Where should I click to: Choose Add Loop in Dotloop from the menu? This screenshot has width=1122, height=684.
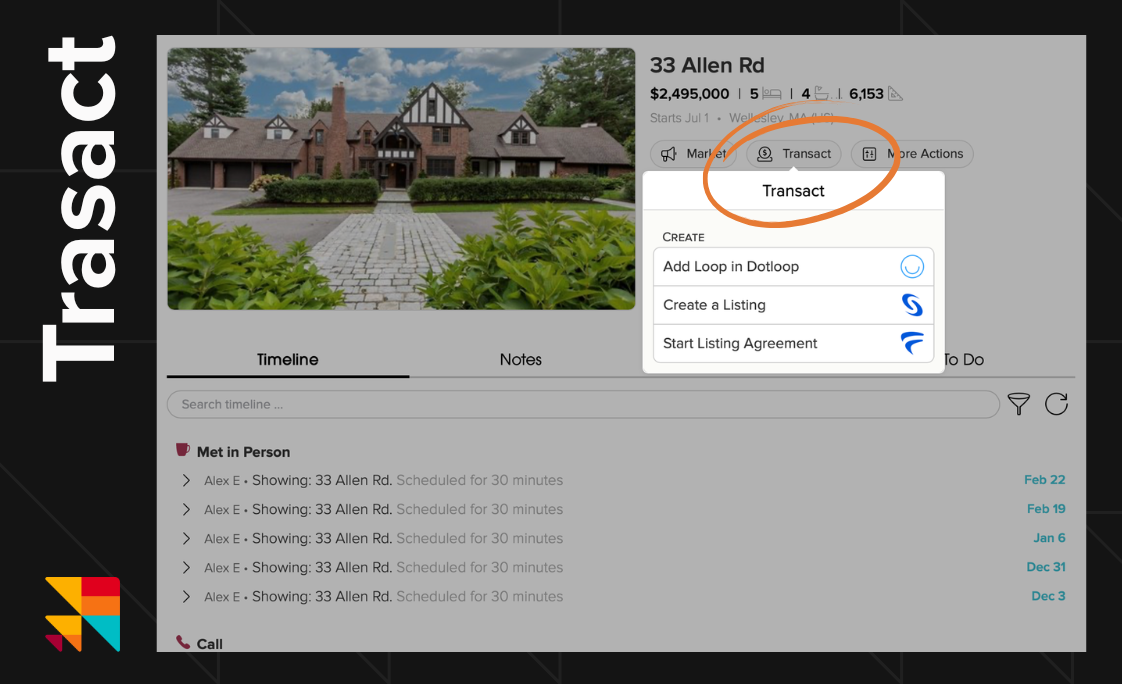point(729,266)
